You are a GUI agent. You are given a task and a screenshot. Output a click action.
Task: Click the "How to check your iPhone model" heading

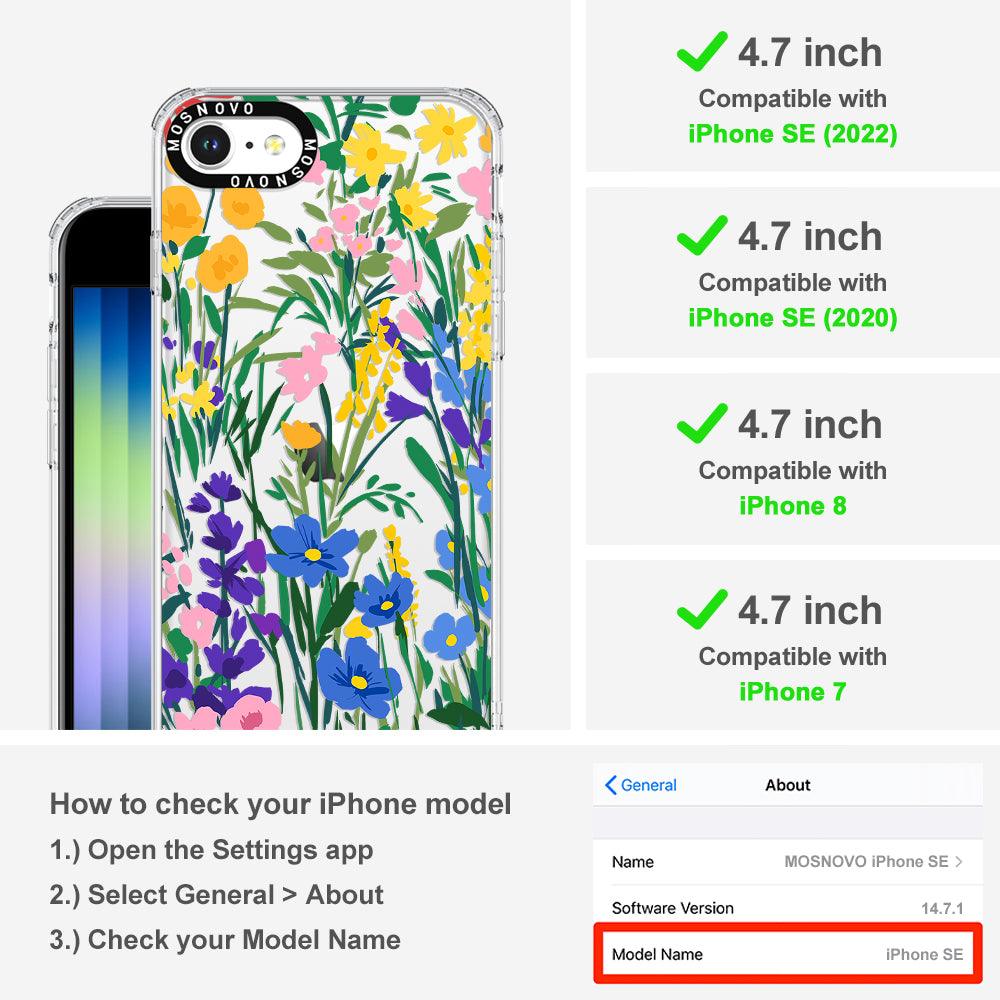(281, 804)
